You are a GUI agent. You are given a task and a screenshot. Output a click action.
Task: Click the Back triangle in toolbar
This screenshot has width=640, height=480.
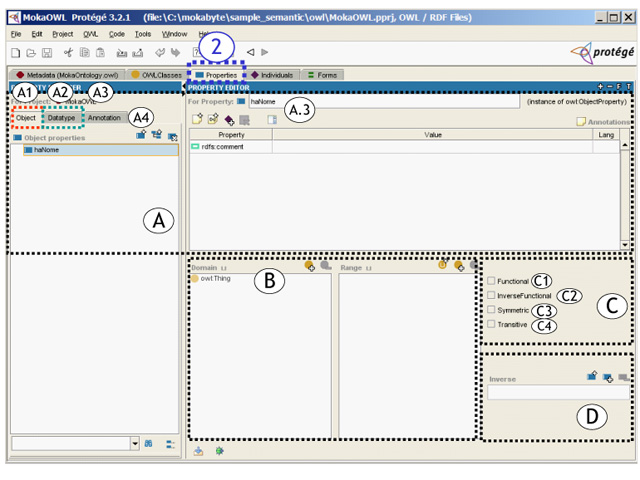pos(251,52)
